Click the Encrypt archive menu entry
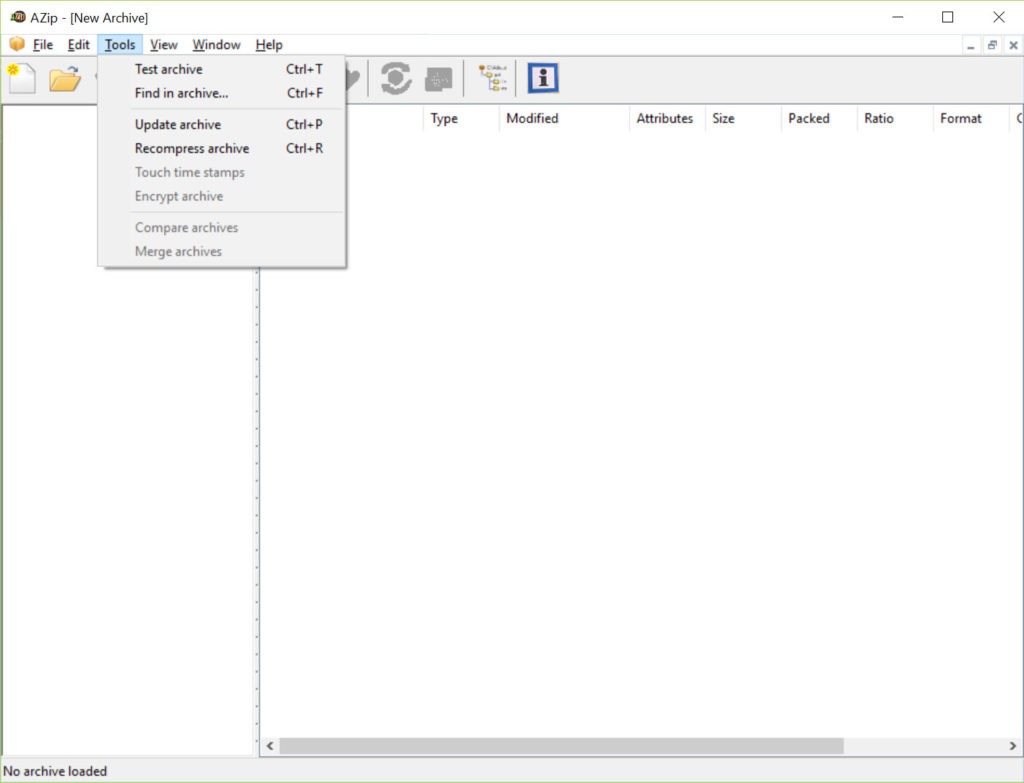 (222, 197)
